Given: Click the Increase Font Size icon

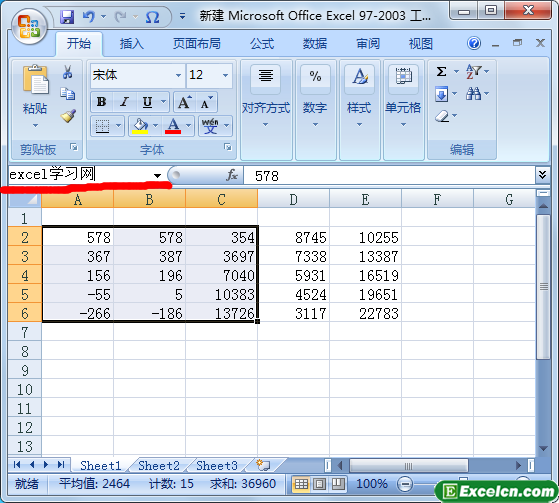Looking at the screenshot, I should point(184,102).
